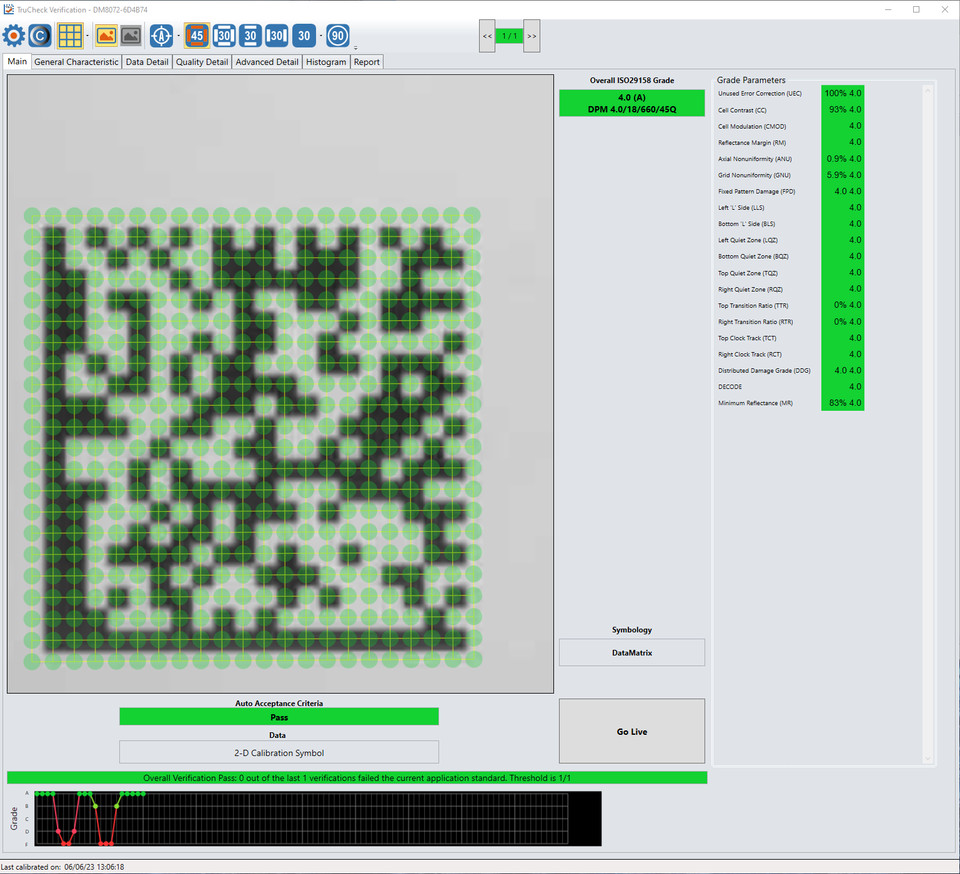Toggle the yellow grid overlay icon
The width and height of the screenshot is (960, 874).
coord(70,35)
